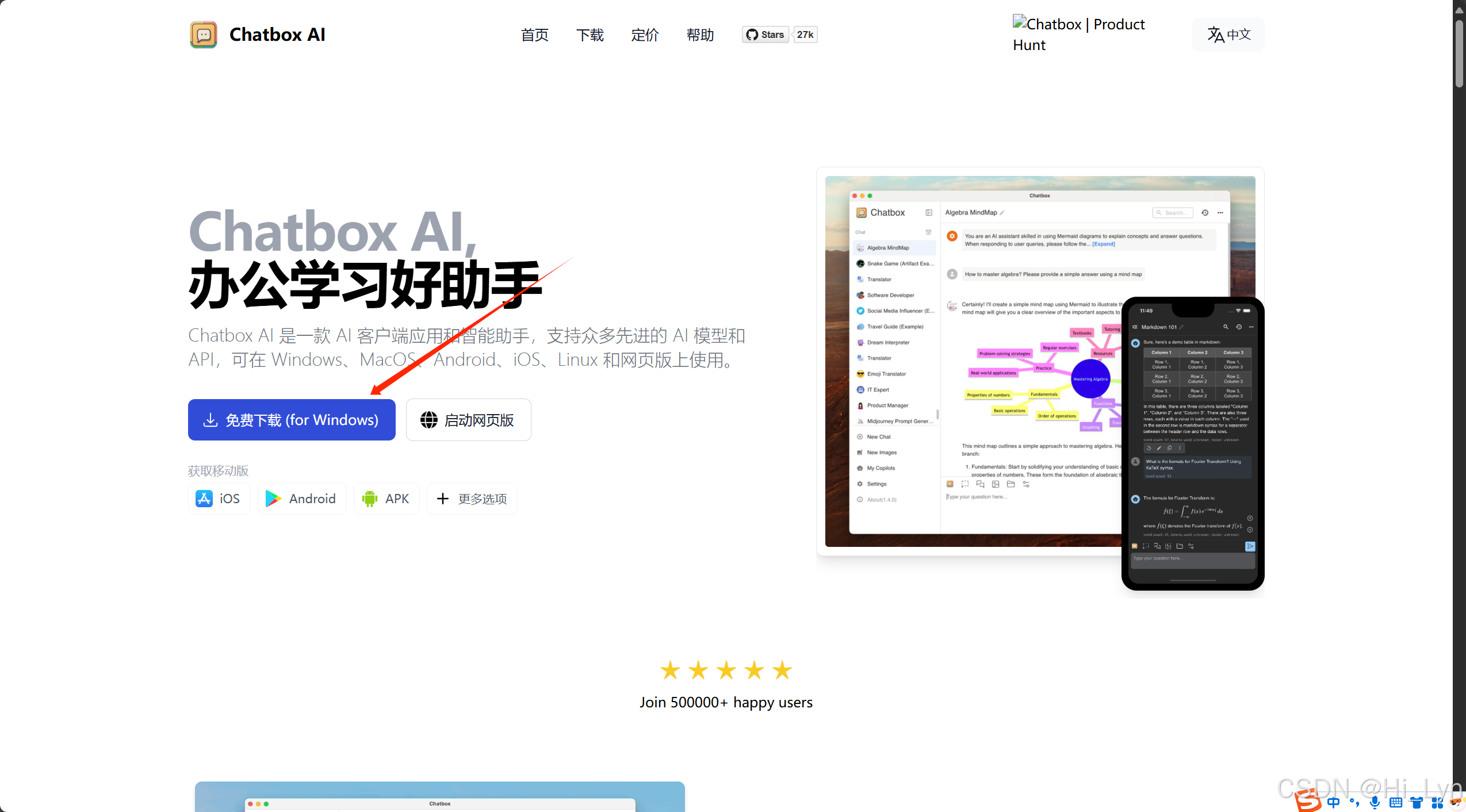Click the mobile phone app preview image
The image size is (1466, 812).
(1193, 443)
